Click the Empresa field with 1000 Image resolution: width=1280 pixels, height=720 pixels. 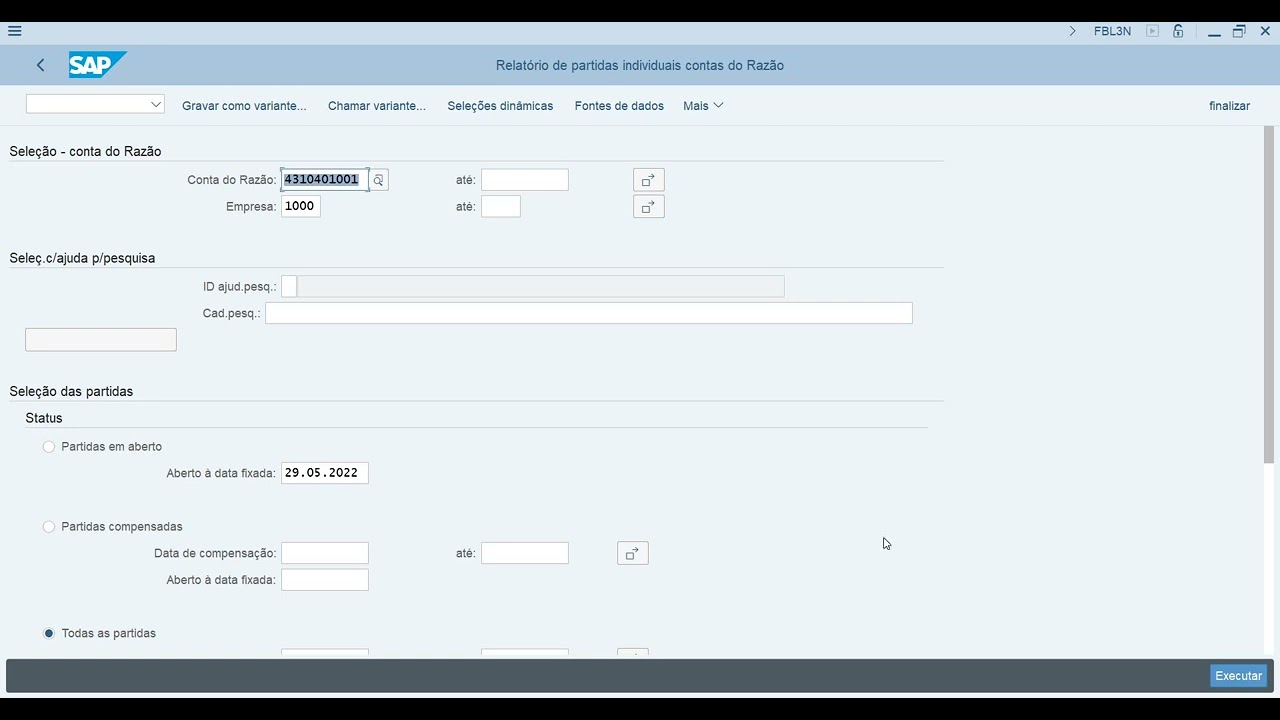[x=301, y=206]
